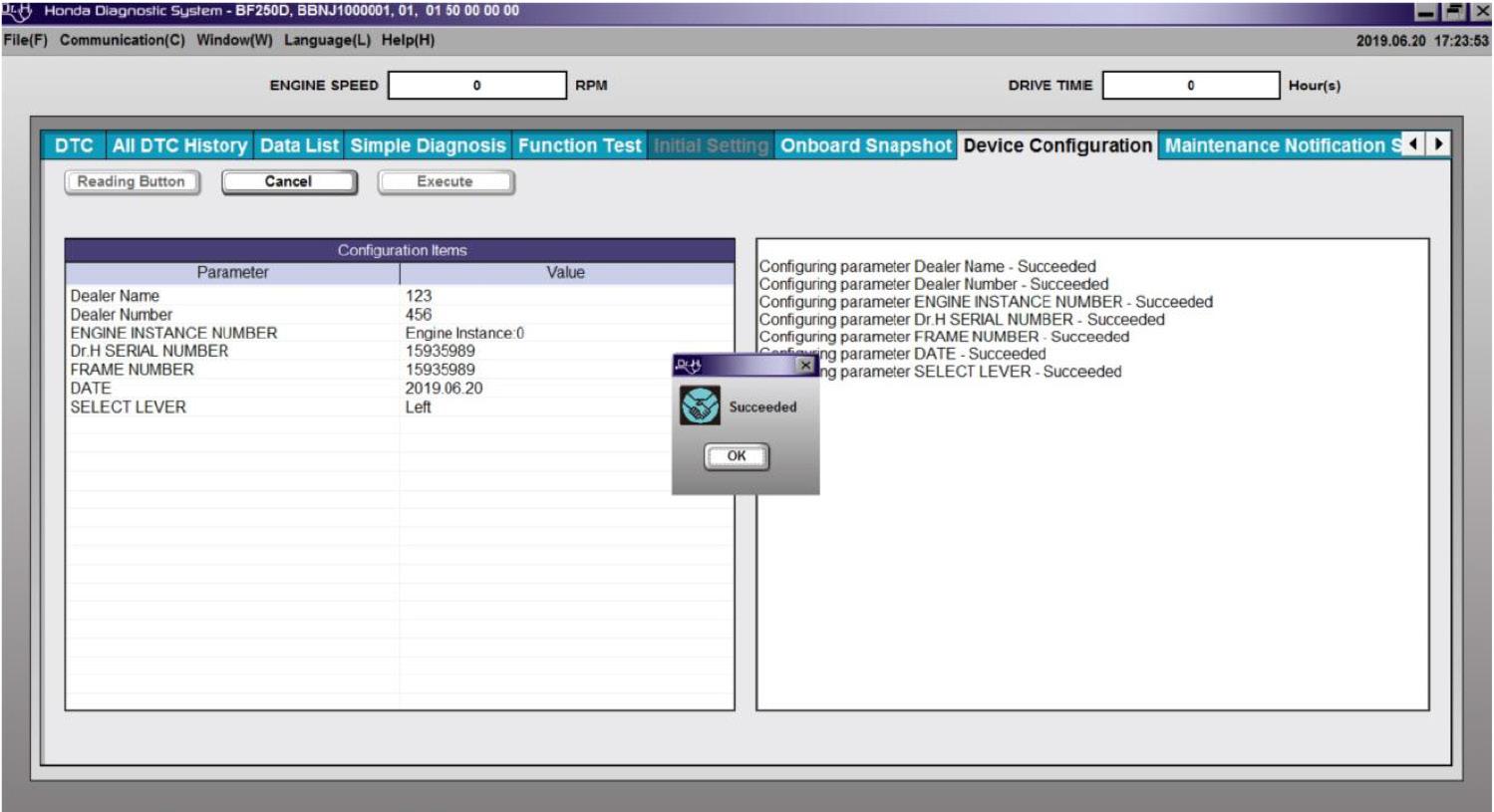Click the Reading Button

132,181
